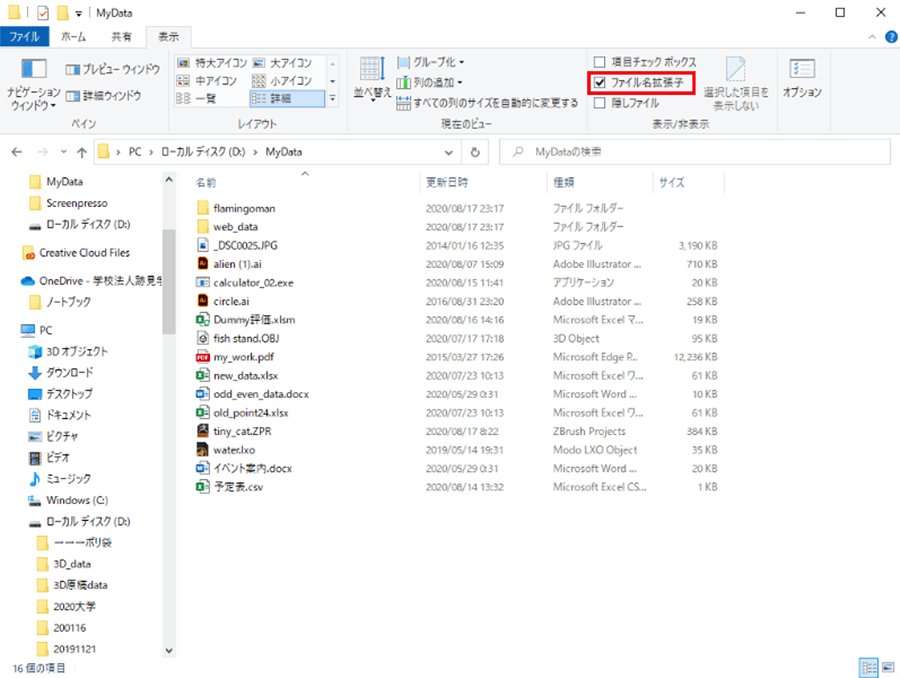Select file name circle.ai

[x=231, y=301]
